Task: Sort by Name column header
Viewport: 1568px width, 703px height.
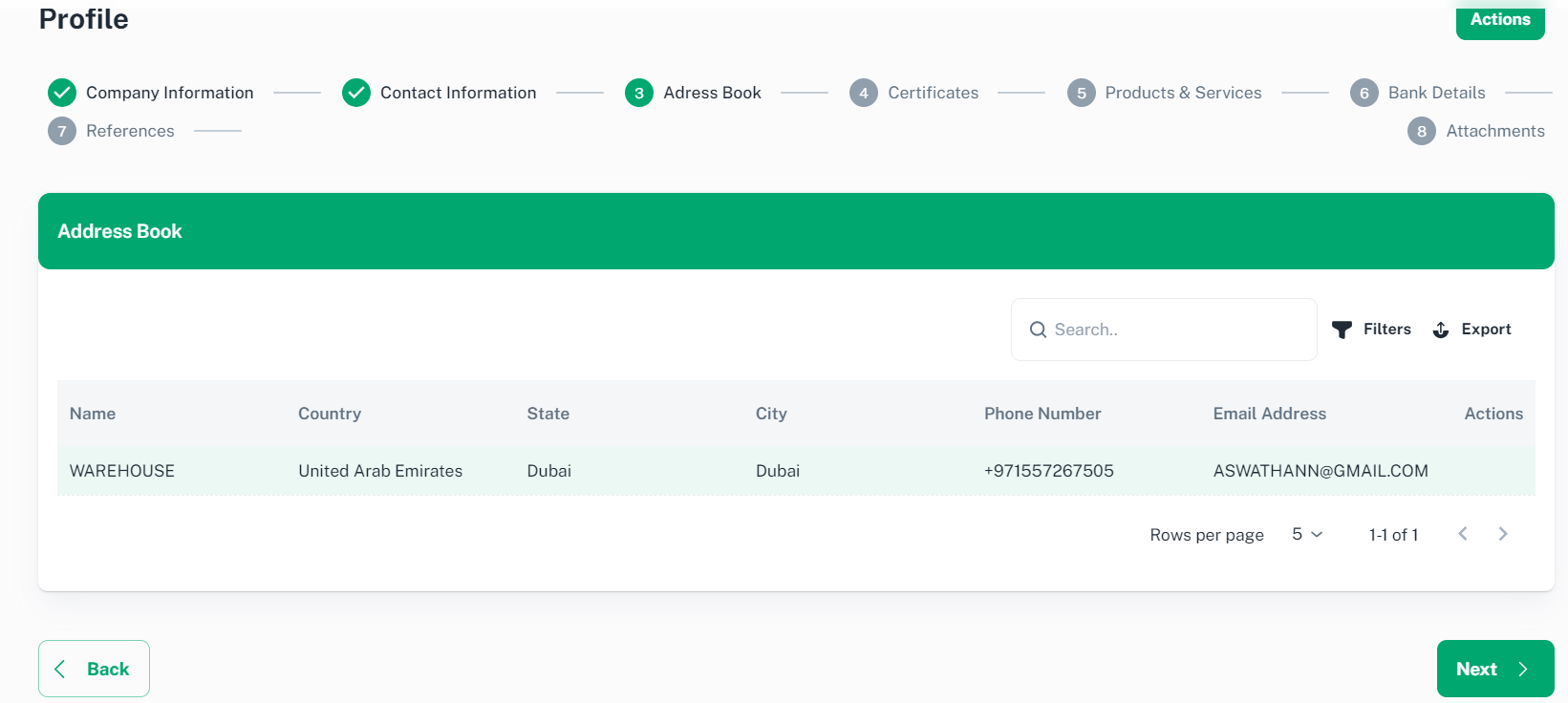Action: tap(93, 414)
